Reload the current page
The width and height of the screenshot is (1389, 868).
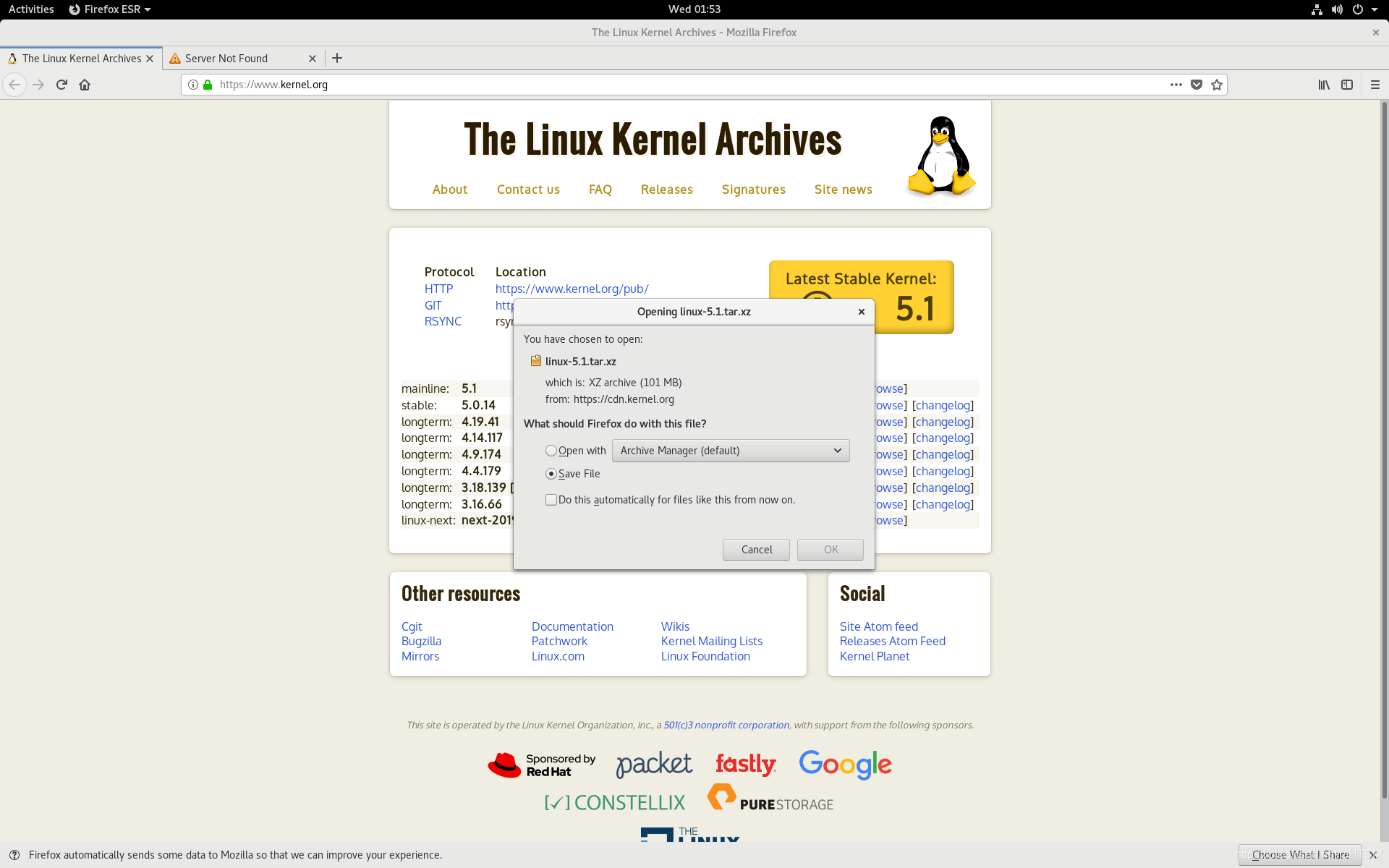pyautogui.click(x=61, y=85)
